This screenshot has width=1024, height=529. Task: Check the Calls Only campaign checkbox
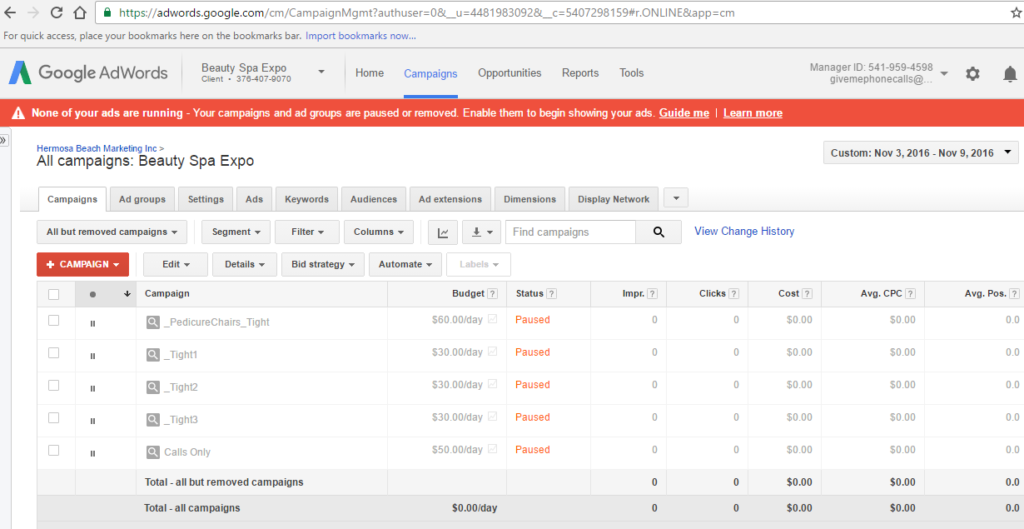coord(54,451)
